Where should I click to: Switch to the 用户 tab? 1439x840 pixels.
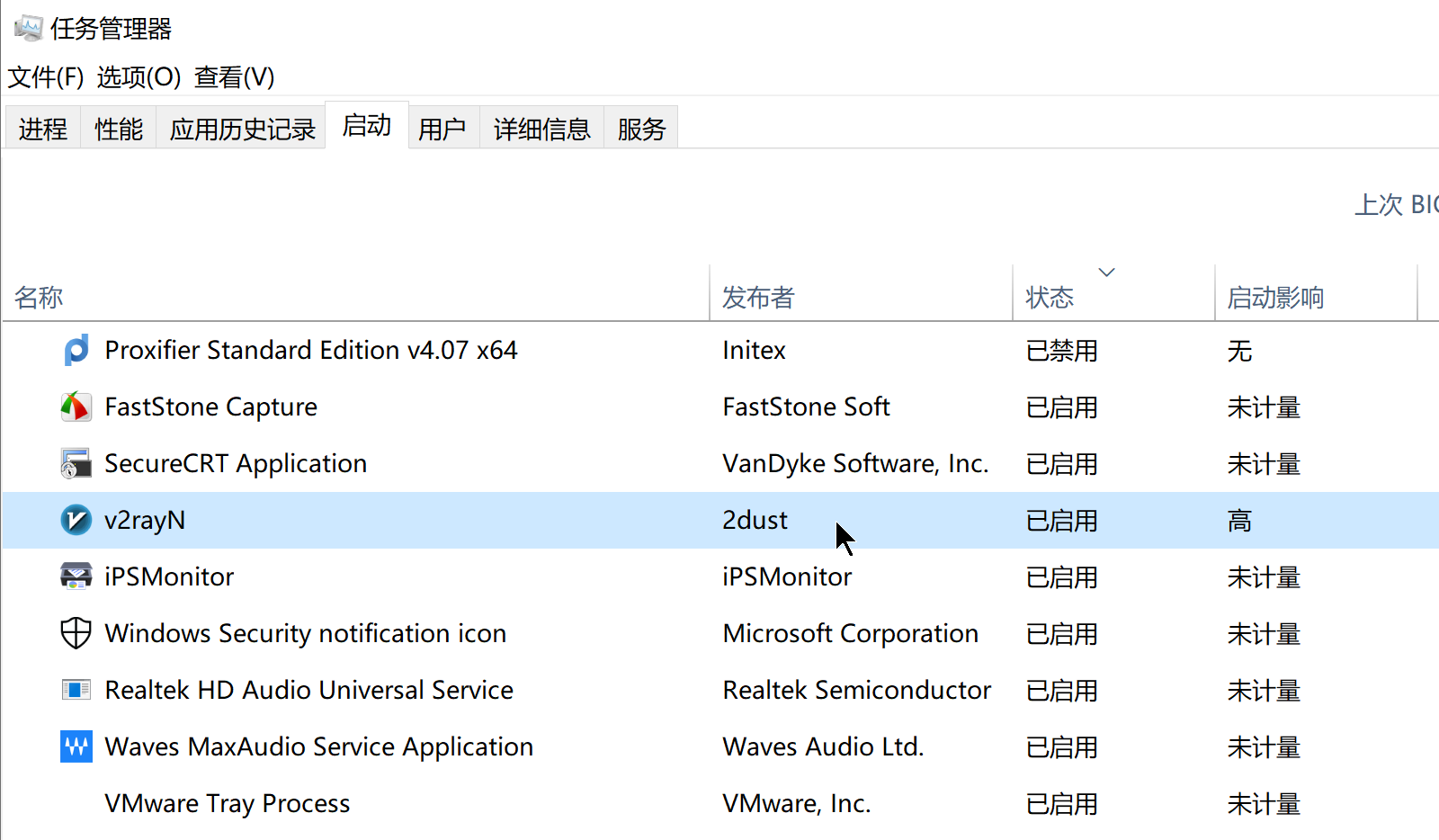442,129
